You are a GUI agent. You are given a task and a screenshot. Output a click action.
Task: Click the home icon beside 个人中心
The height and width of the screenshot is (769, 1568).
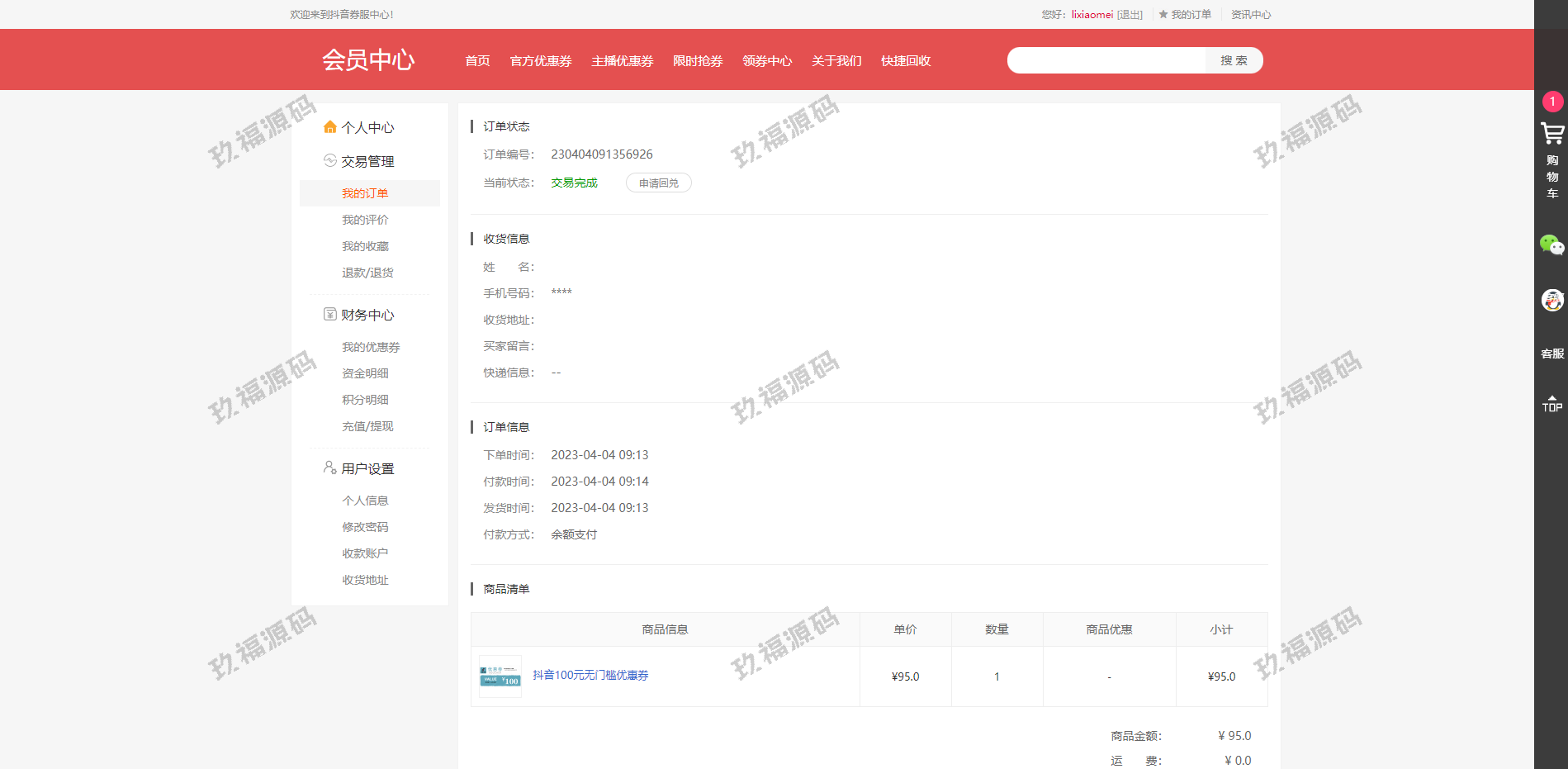tap(330, 127)
